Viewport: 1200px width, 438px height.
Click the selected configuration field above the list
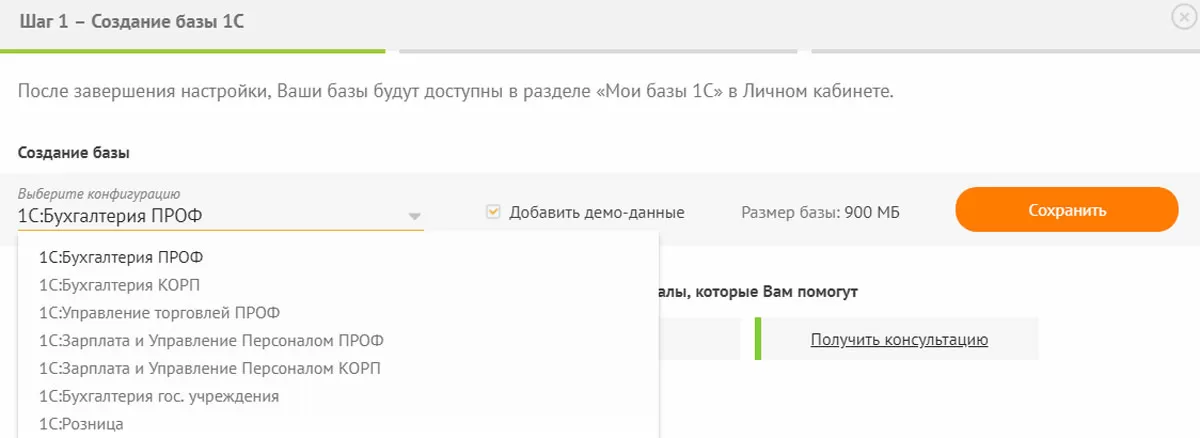tap(200, 214)
